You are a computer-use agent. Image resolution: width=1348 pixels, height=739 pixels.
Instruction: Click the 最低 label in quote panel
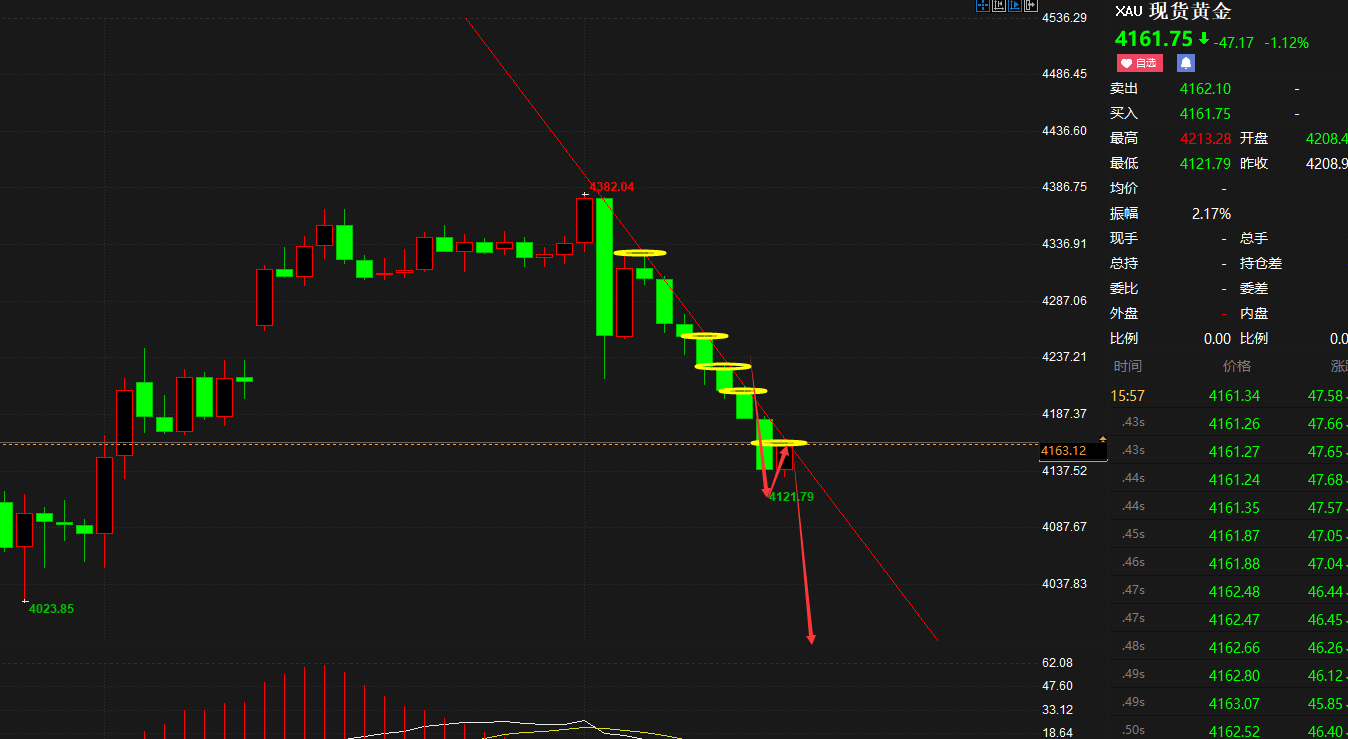point(1124,163)
